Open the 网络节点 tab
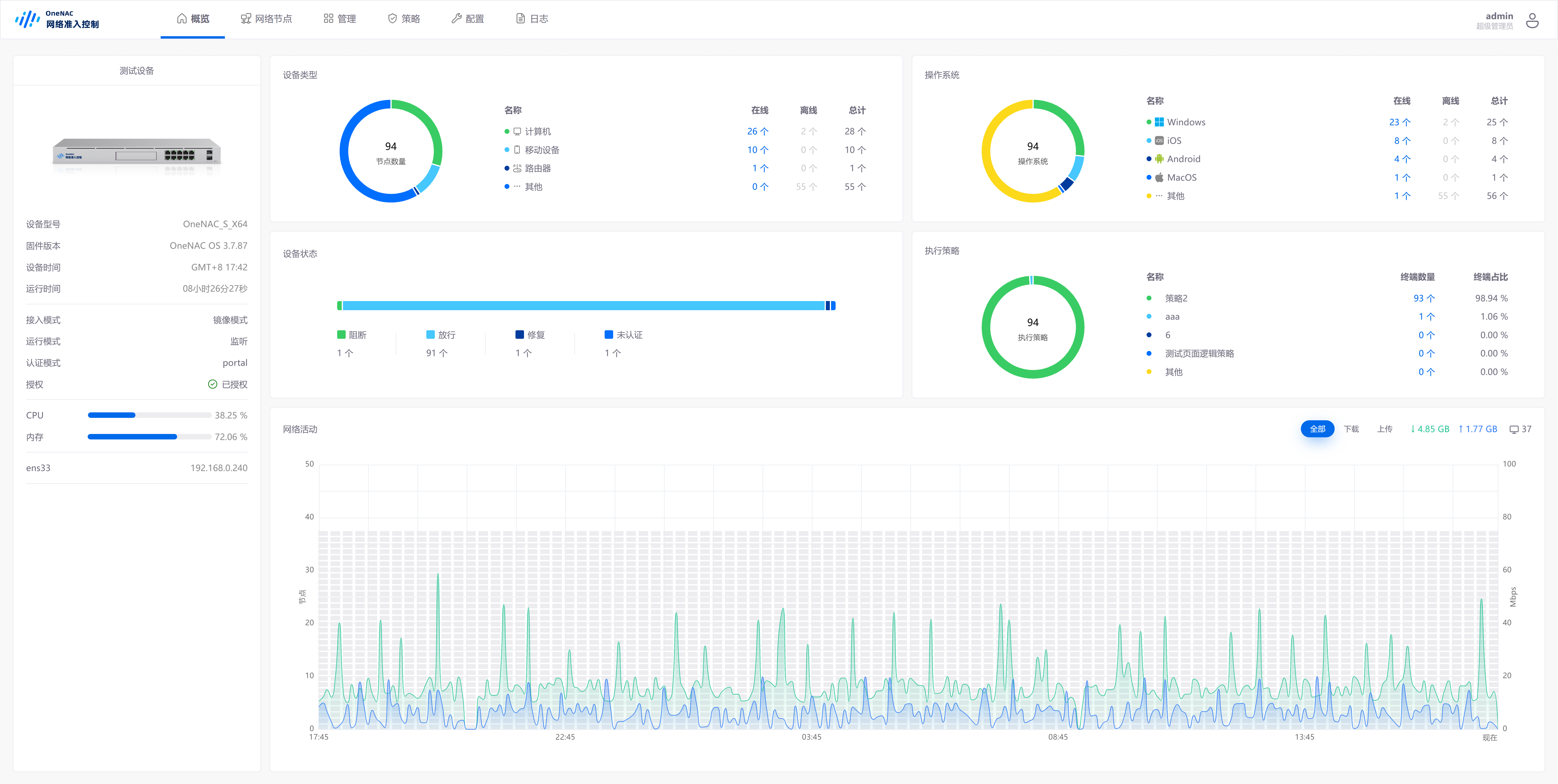Image resolution: width=1558 pixels, height=784 pixels. [266, 19]
